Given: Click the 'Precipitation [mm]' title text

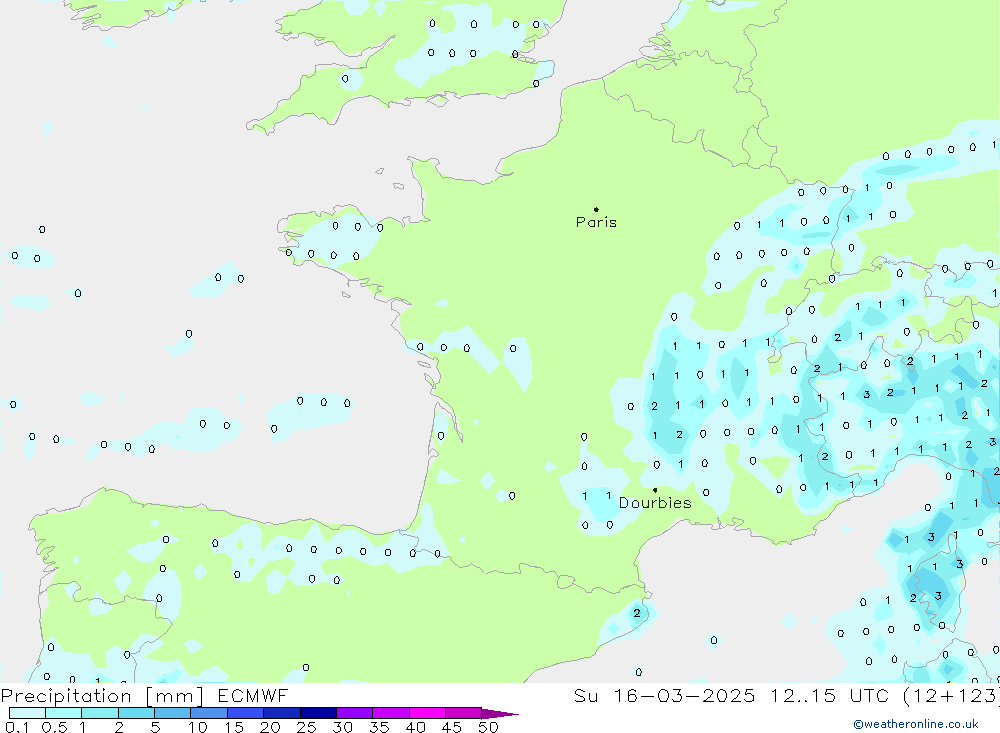Looking at the screenshot, I should click(102, 695).
